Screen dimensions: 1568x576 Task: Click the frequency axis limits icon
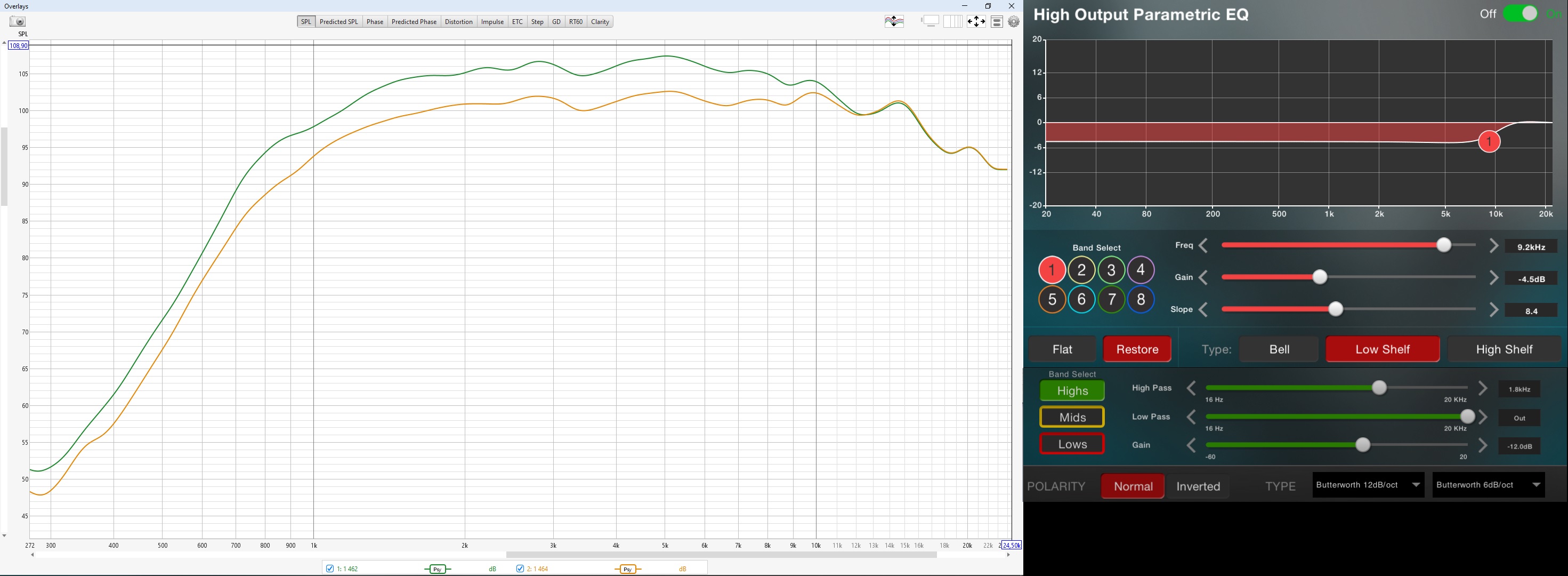coord(952,21)
